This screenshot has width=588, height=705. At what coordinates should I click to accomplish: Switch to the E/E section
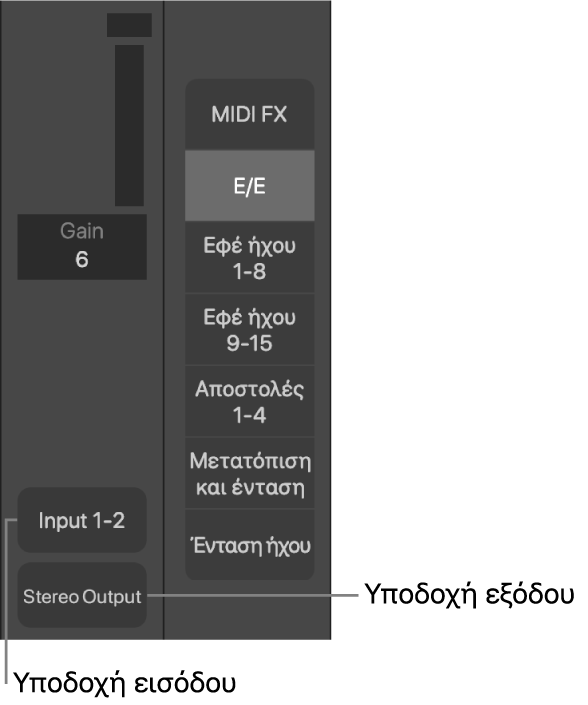[x=249, y=186]
